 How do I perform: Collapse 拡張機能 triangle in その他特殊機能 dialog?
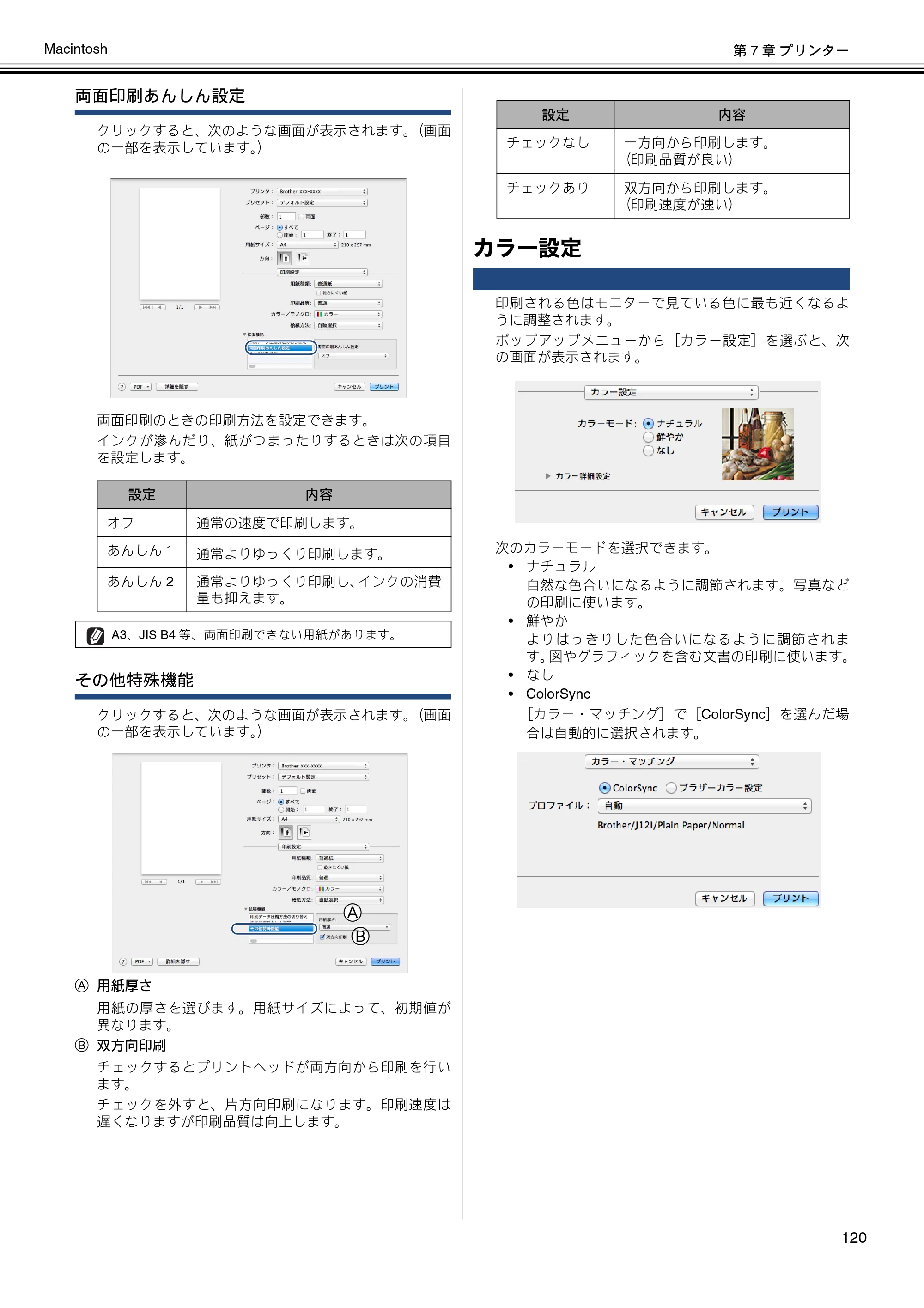tap(246, 909)
